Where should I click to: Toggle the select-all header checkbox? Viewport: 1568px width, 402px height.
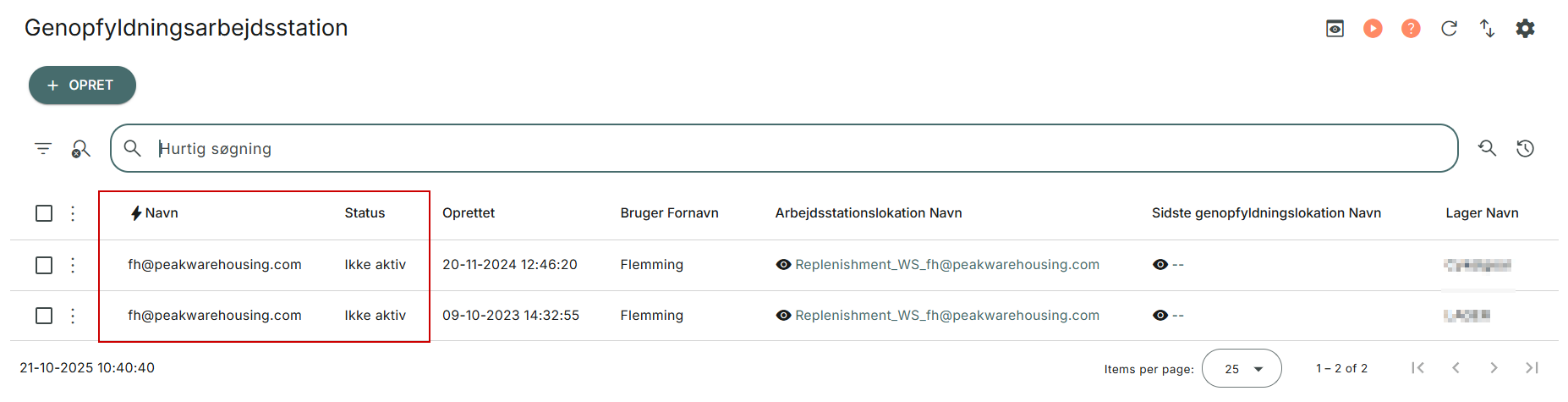(44, 213)
